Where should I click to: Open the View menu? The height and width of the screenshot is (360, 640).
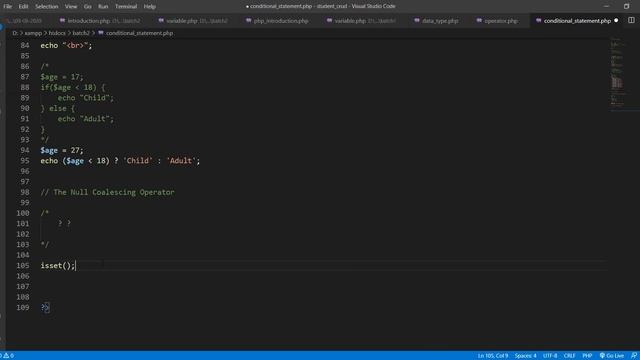coord(71,7)
